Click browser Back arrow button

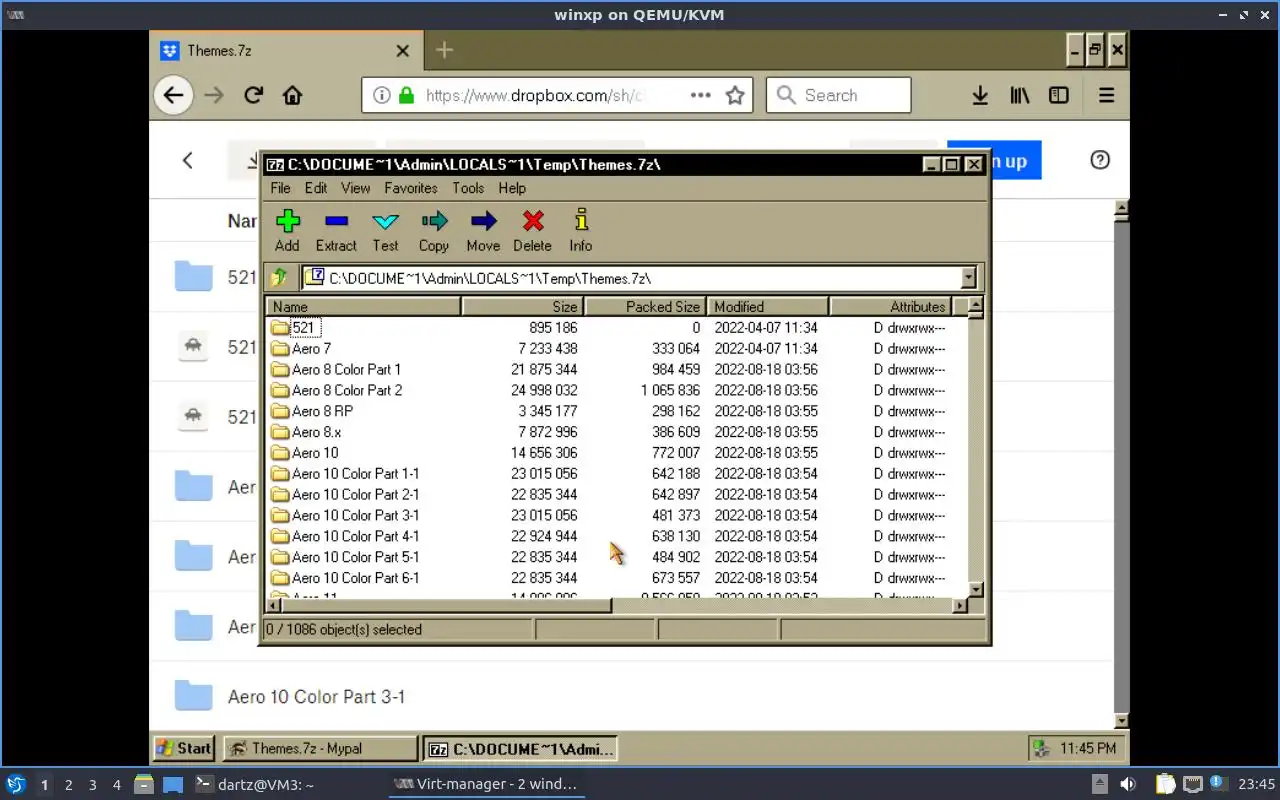[x=173, y=95]
